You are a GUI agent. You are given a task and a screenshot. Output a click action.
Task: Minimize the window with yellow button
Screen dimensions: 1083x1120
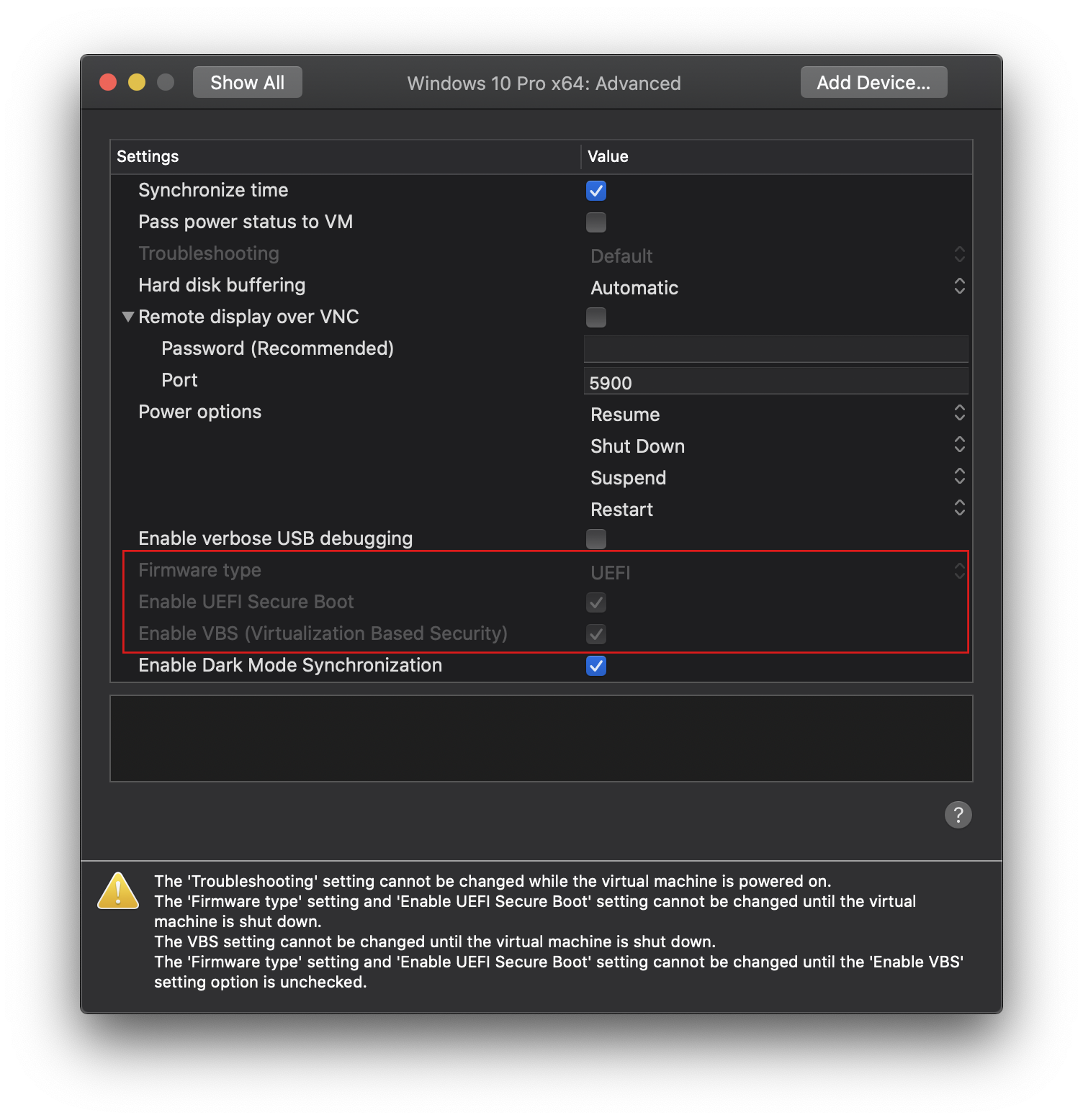point(137,83)
